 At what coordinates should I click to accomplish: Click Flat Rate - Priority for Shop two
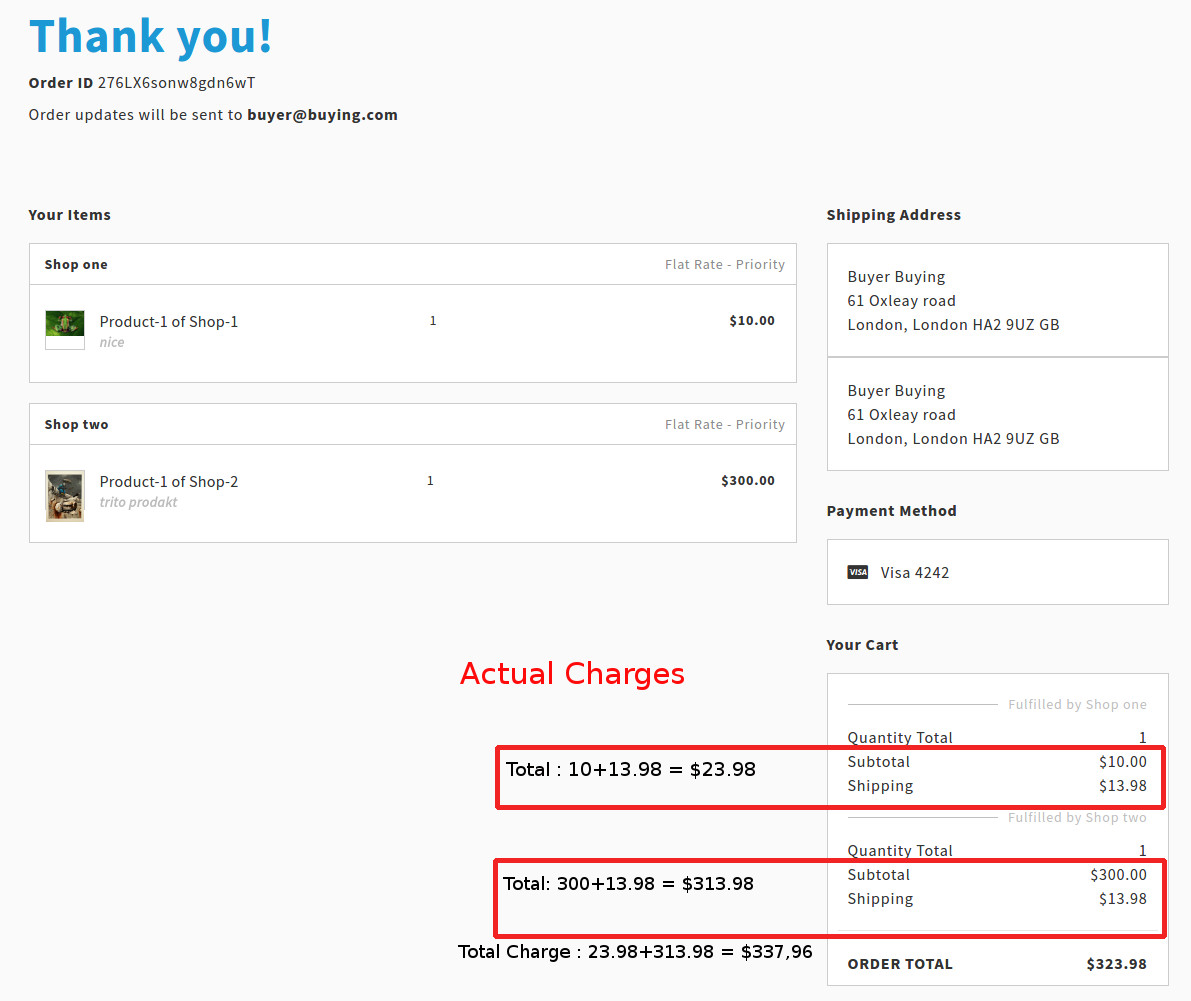tap(725, 425)
